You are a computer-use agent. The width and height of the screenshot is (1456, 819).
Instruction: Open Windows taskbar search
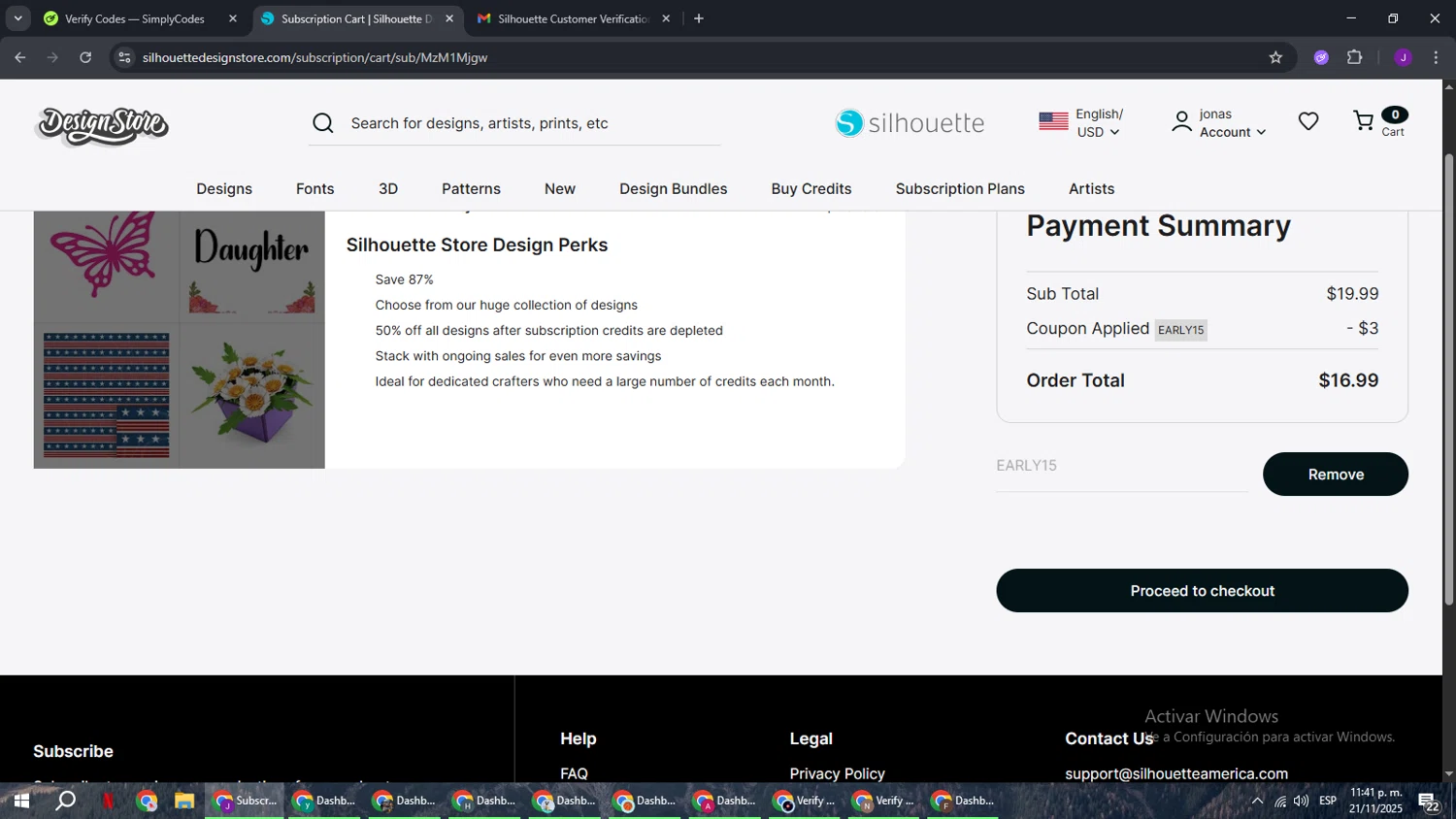click(66, 801)
